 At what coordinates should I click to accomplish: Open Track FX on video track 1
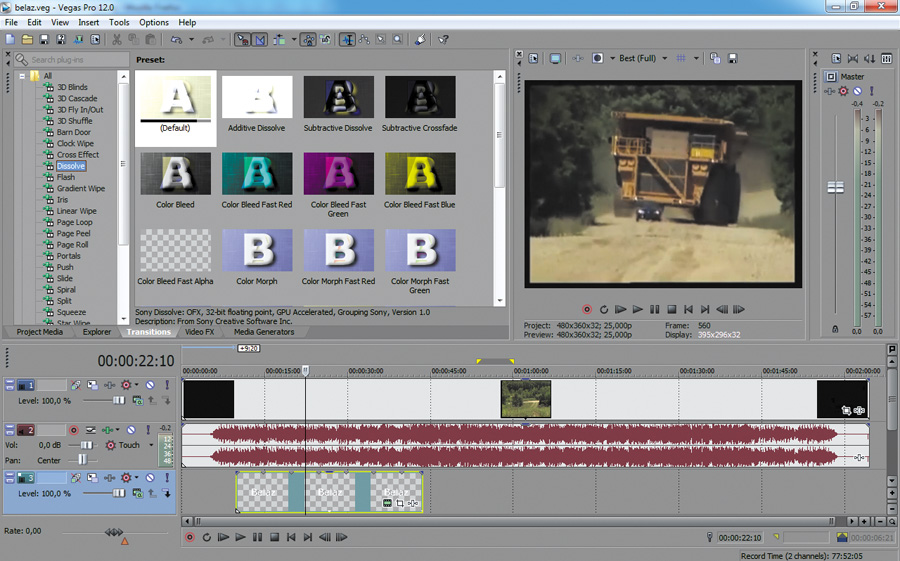109,385
